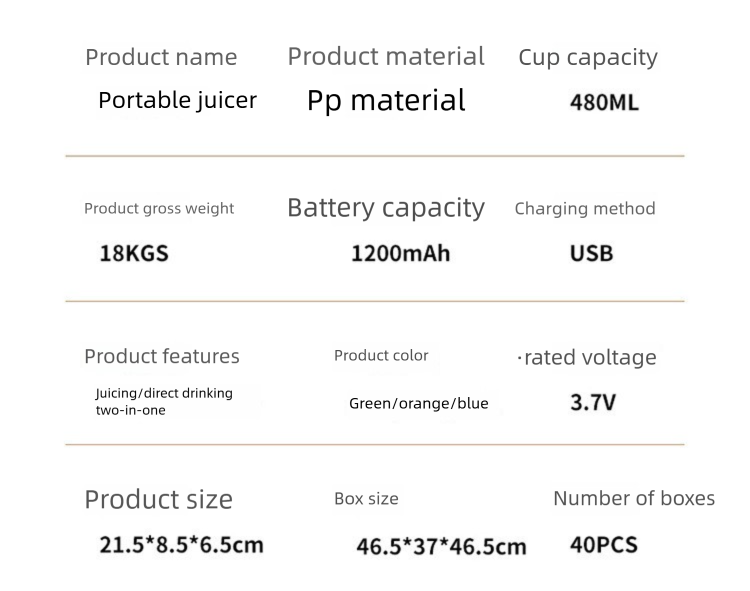Click the '3.7V' rated voltage value
Viewport: 750px width, 591px height.
(x=593, y=403)
